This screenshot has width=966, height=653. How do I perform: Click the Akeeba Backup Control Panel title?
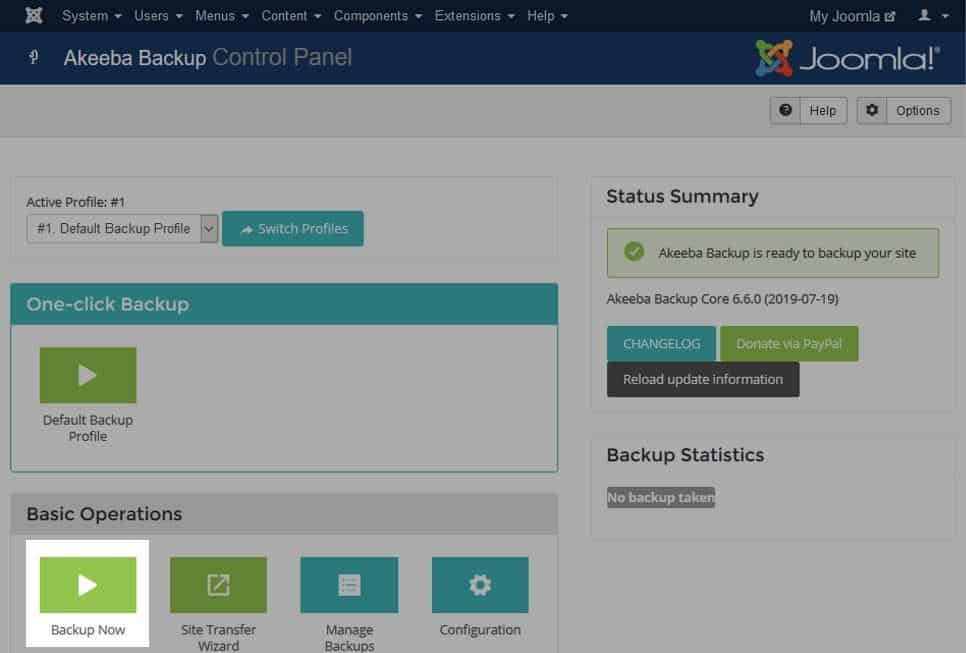[x=208, y=58]
